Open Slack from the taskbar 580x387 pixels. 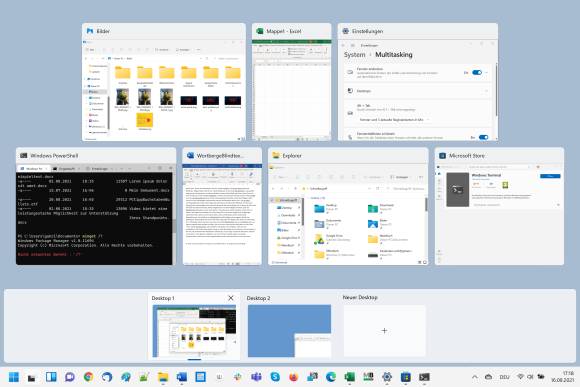(x=237, y=377)
